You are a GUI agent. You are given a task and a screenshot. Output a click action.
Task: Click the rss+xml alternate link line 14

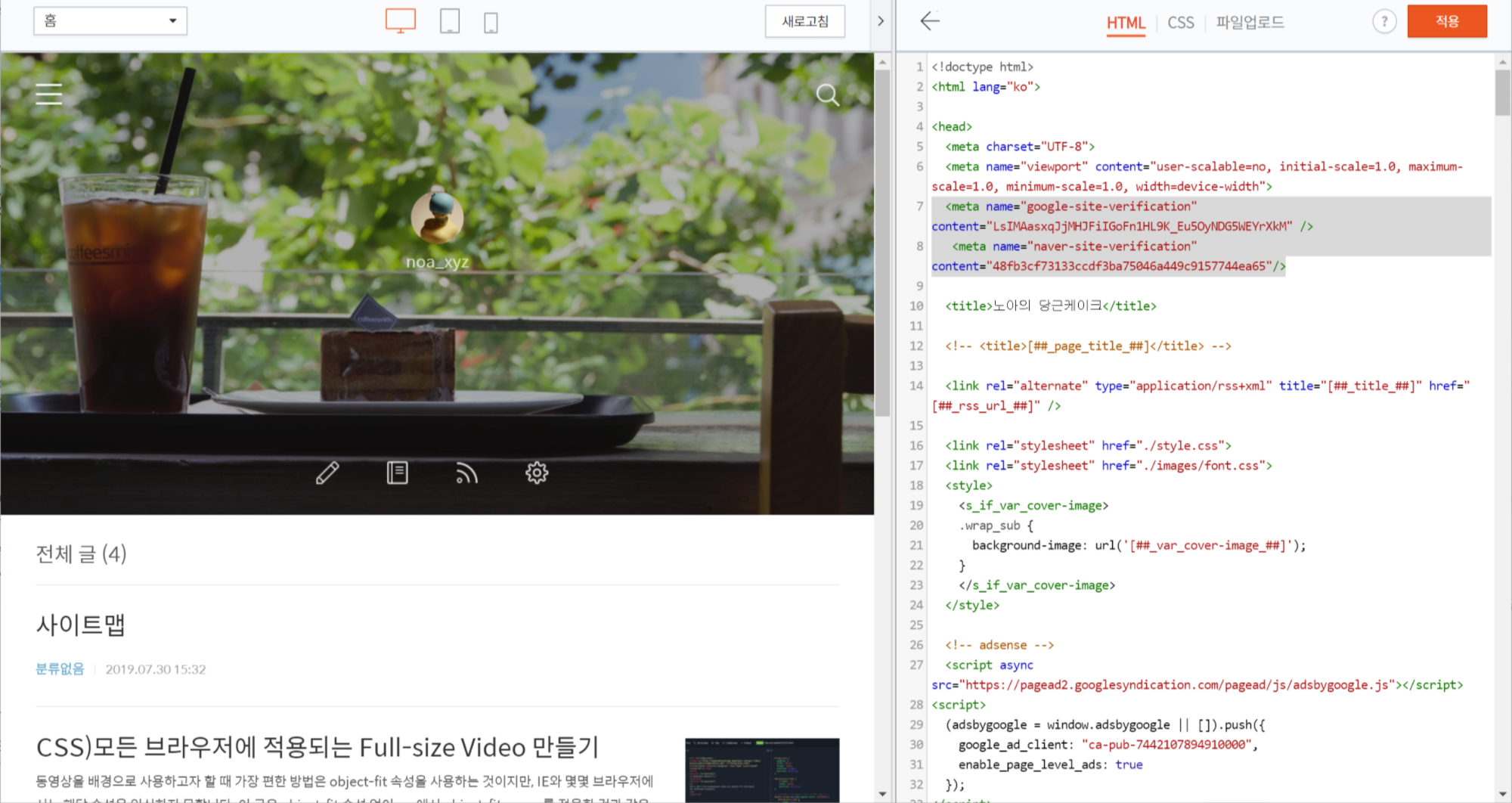tap(1202, 395)
